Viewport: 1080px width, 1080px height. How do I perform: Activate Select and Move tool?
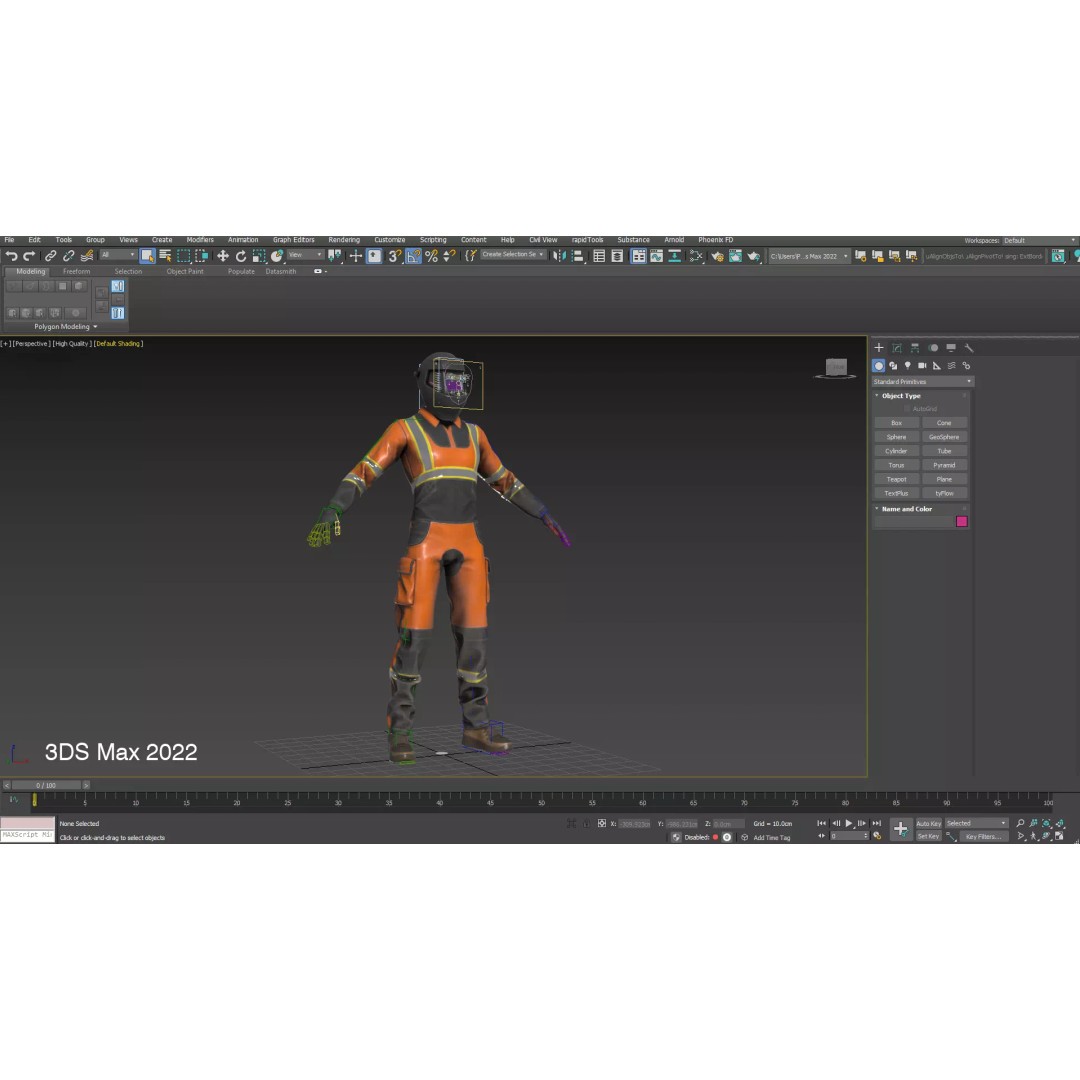(x=222, y=256)
